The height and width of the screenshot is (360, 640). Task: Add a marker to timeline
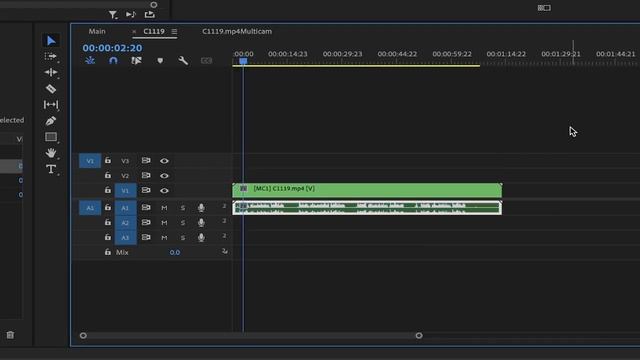(160, 60)
